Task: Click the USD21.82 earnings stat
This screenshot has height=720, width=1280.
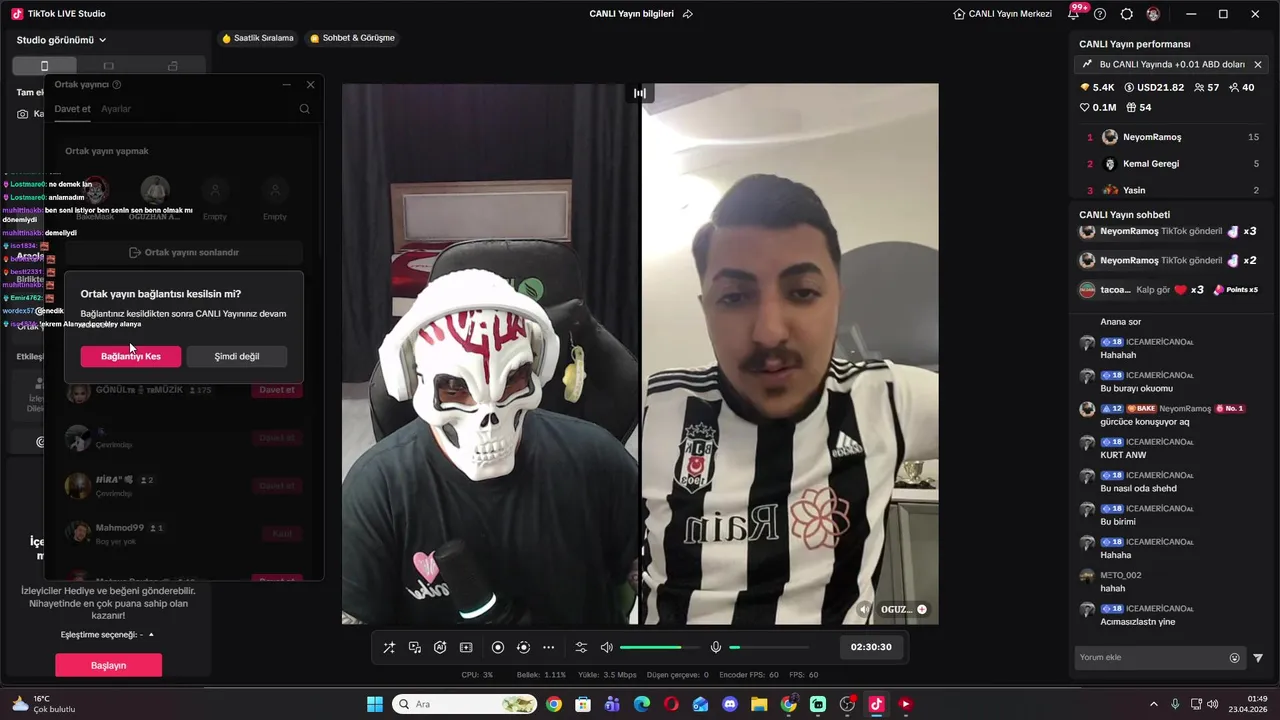Action: 1153,88
